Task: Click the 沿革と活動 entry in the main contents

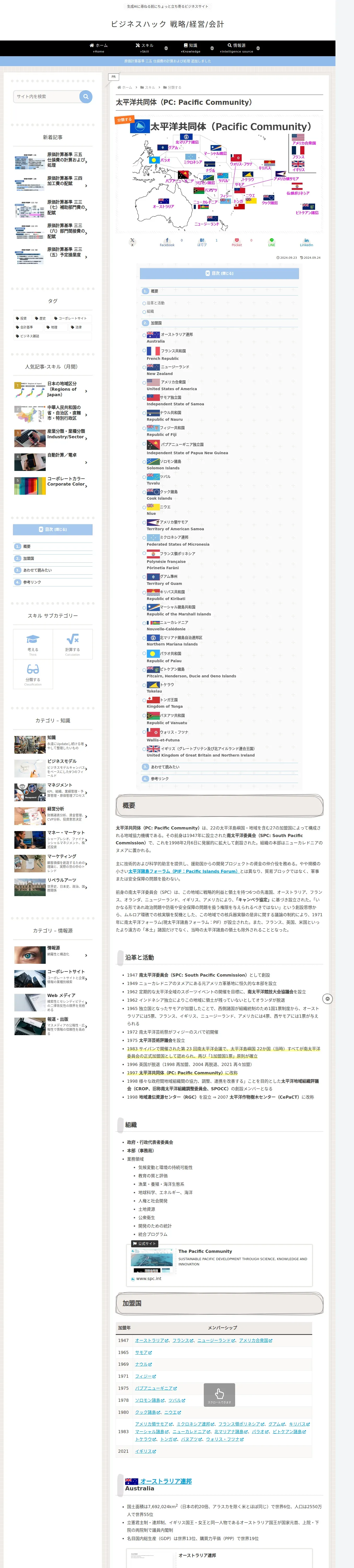Action: pos(155,303)
